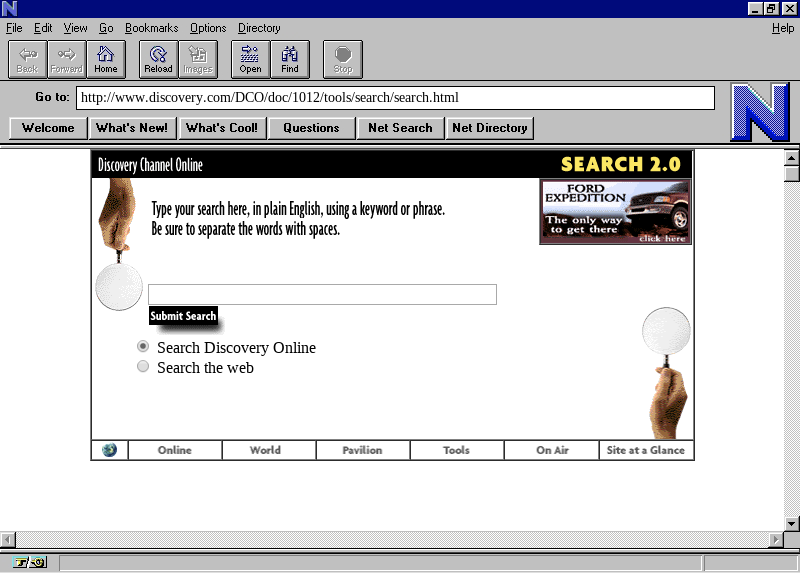The width and height of the screenshot is (800, 573).
Task: Click the What's Cool! directory button
Action: pos(222,128)
